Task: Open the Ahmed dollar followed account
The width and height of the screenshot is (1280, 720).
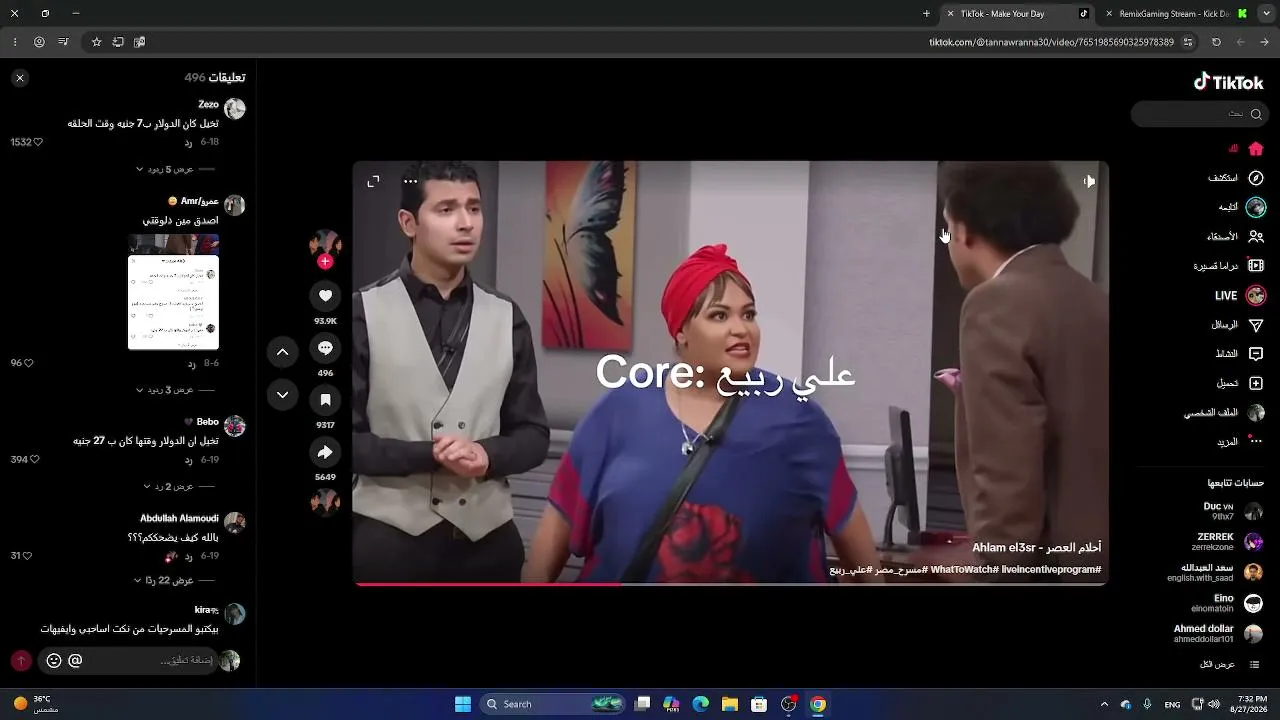Action: point(1218,634)
